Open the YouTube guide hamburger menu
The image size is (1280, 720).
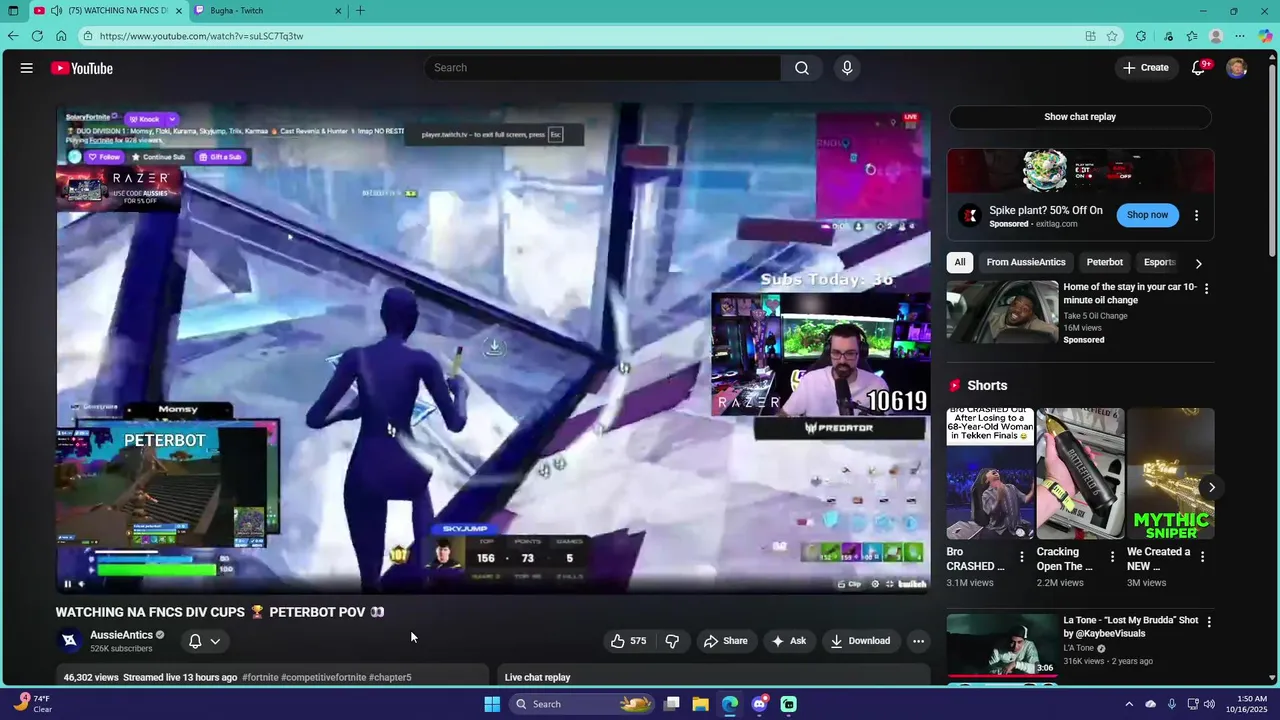27,68
